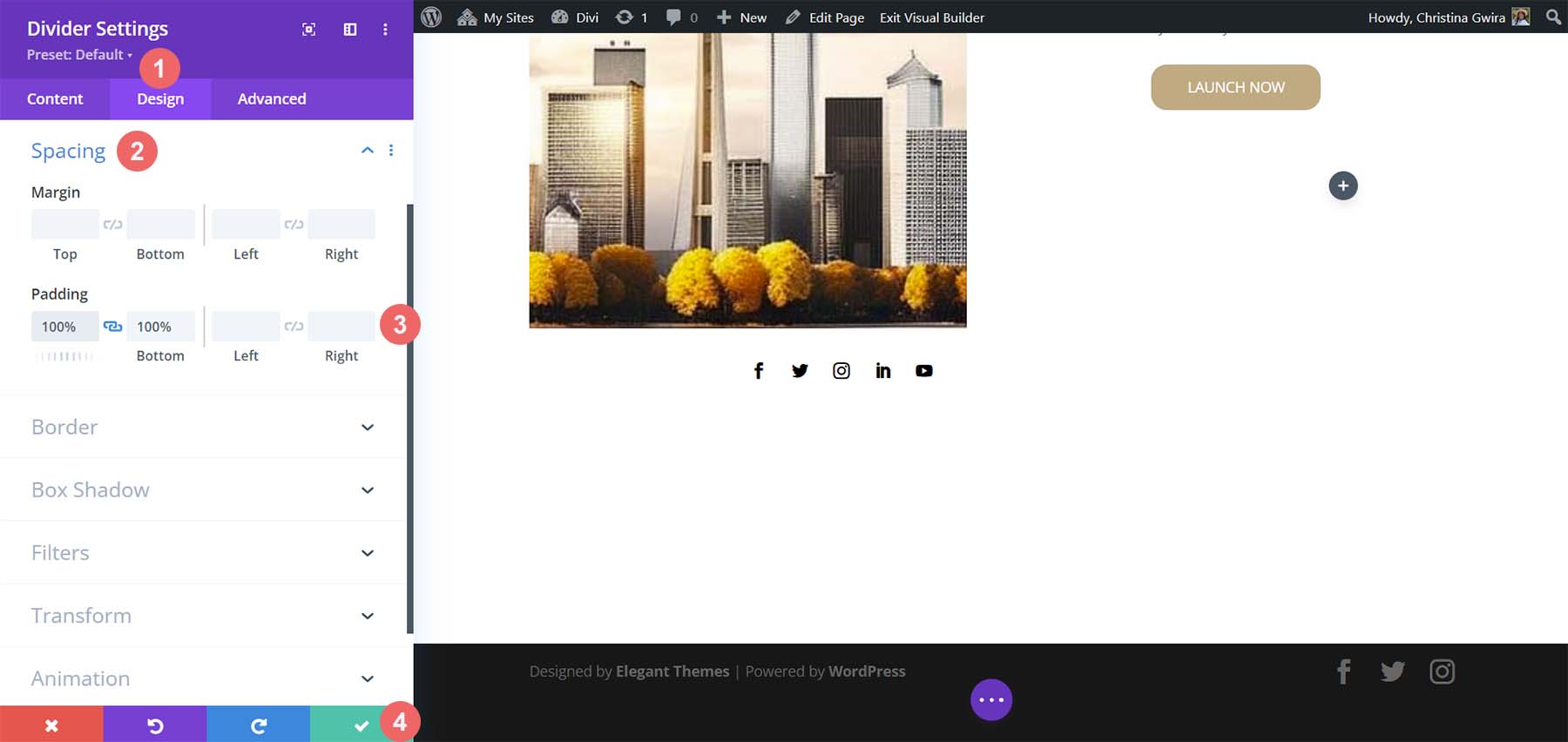Switch to the Advanced tab
The image size is (1568, 742).
[x=272, y=99]
